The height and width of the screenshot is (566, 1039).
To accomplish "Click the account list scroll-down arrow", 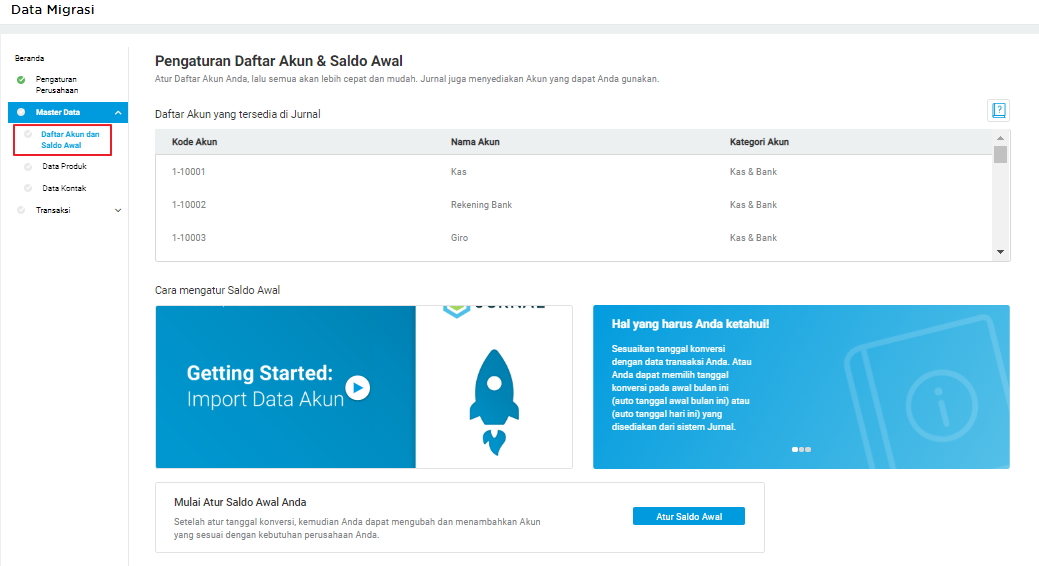I will tap(1001, 252).
